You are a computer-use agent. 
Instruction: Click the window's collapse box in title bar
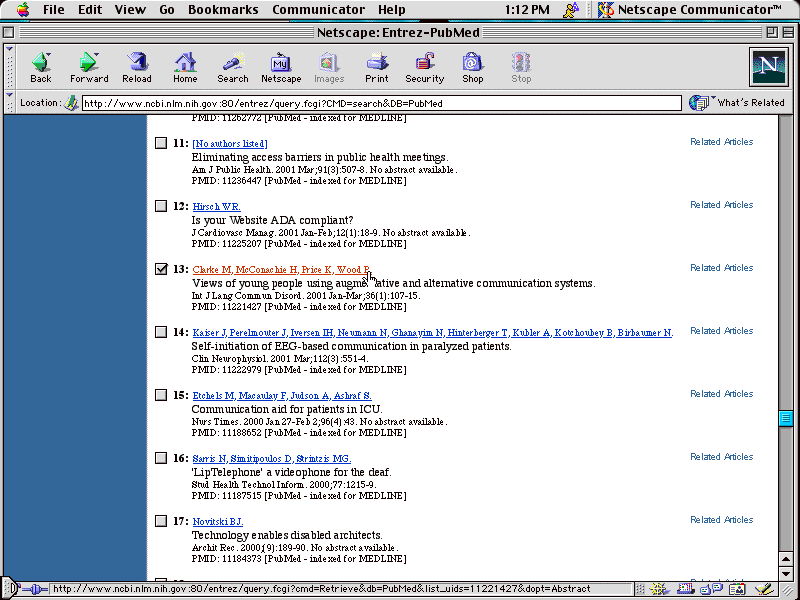click(788, 33)
